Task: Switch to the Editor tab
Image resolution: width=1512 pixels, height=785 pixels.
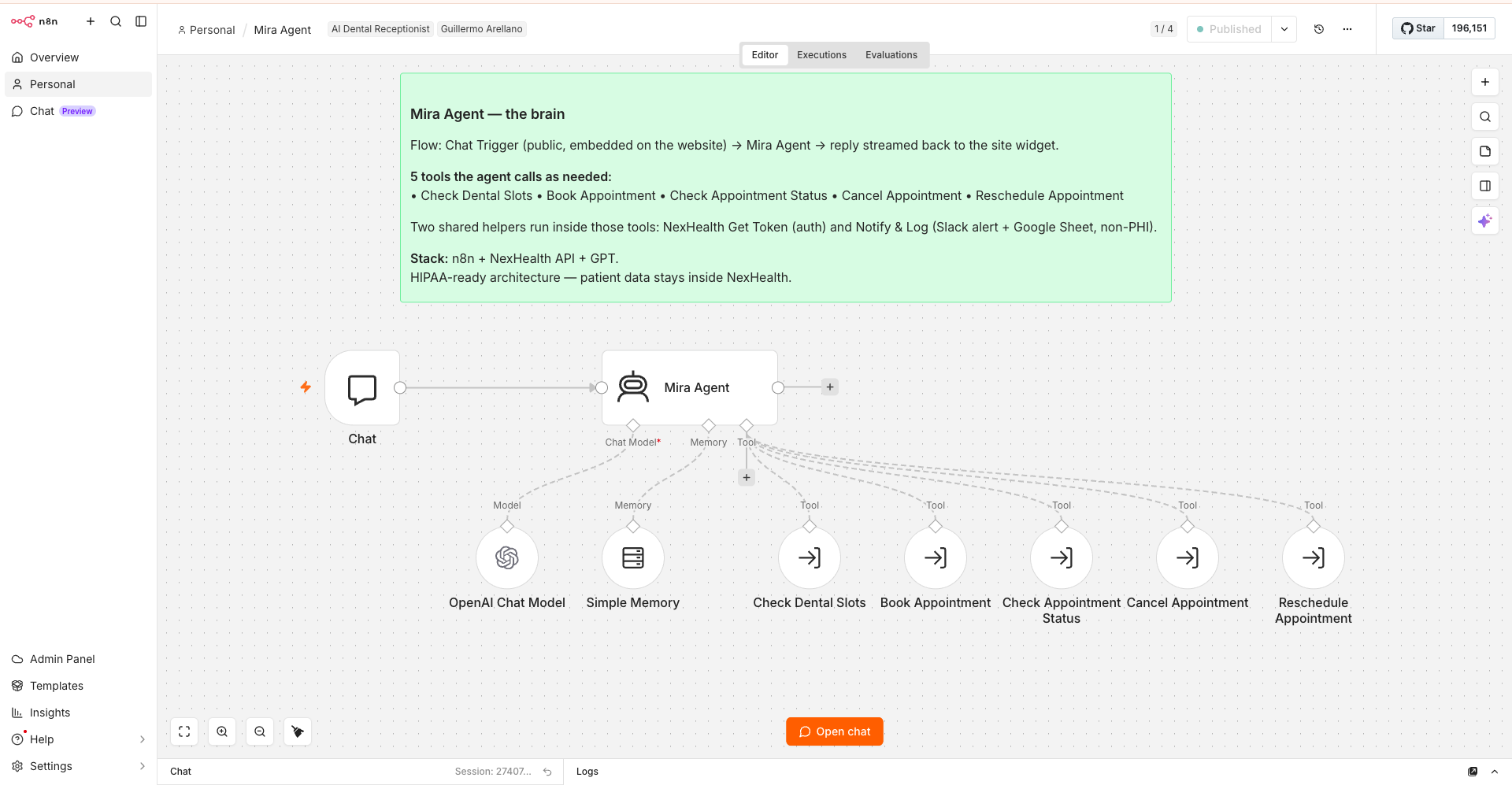Action: [x=765, y=55]
